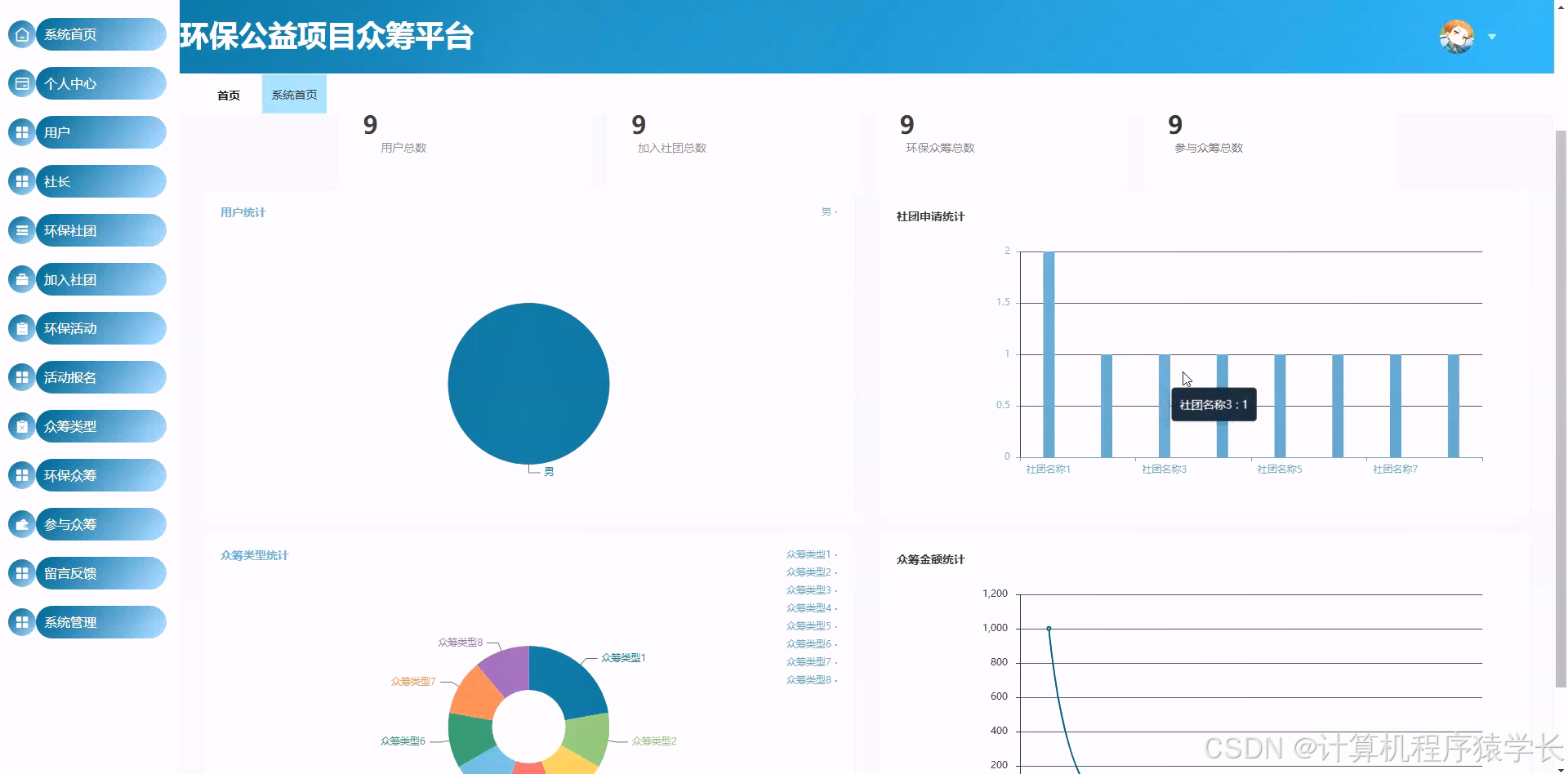The height and width of the screenshot is (774, 1568).
Task: Click the clipboard icon beside 环保活动
Action: [x=22, y=328]
